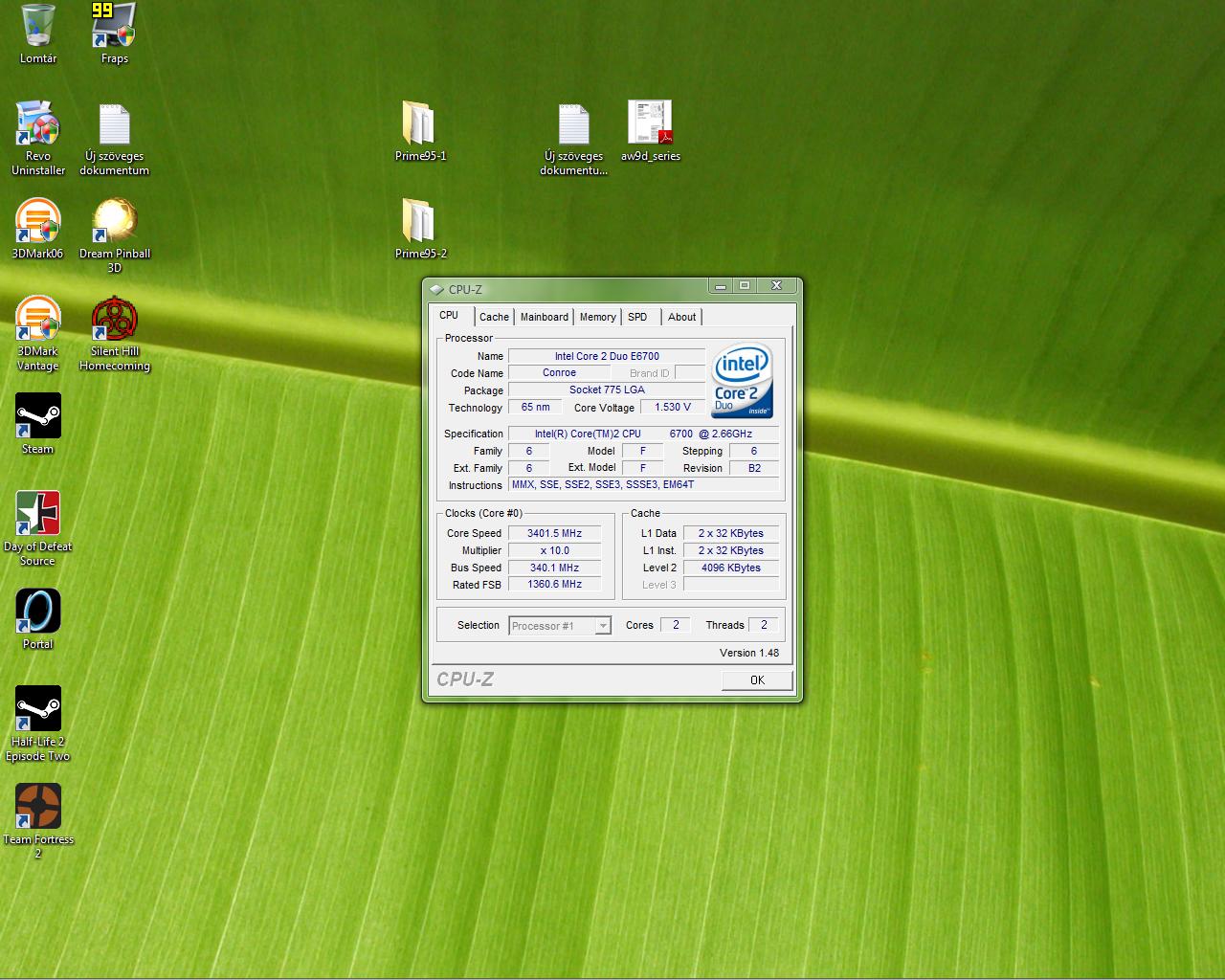Click the CPU-Z title bar icon
This screenshot has width=1225, height=980.
[436, 289]
